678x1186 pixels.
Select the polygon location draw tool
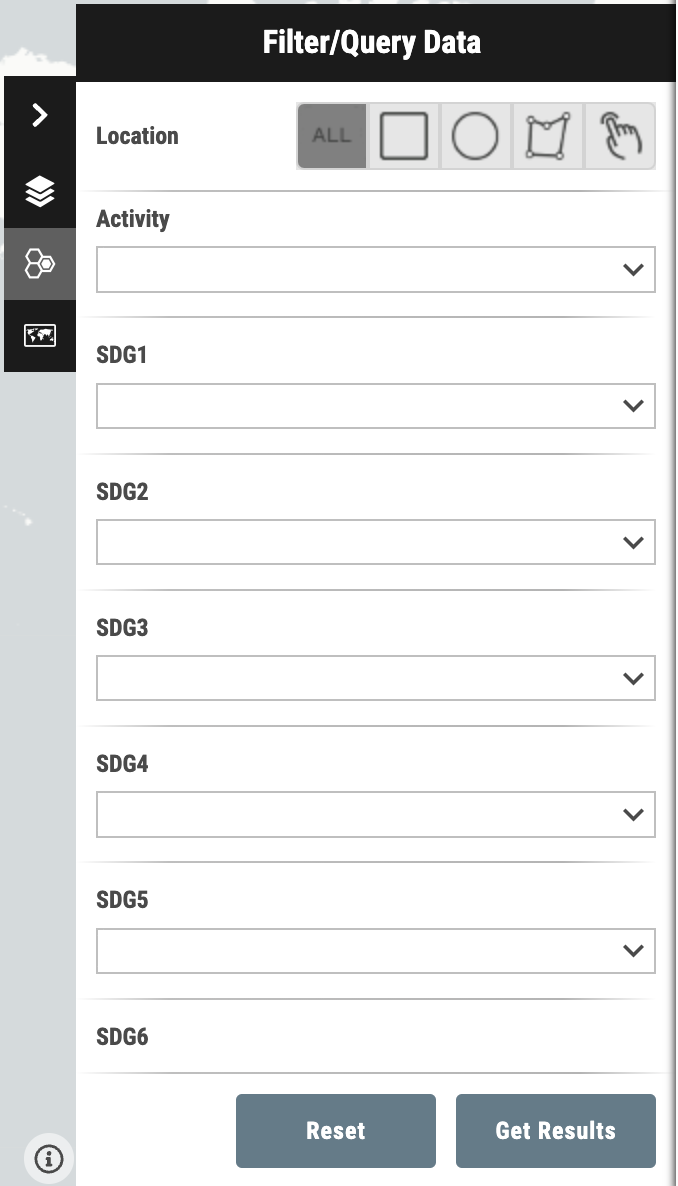click(x=547, y=136)
